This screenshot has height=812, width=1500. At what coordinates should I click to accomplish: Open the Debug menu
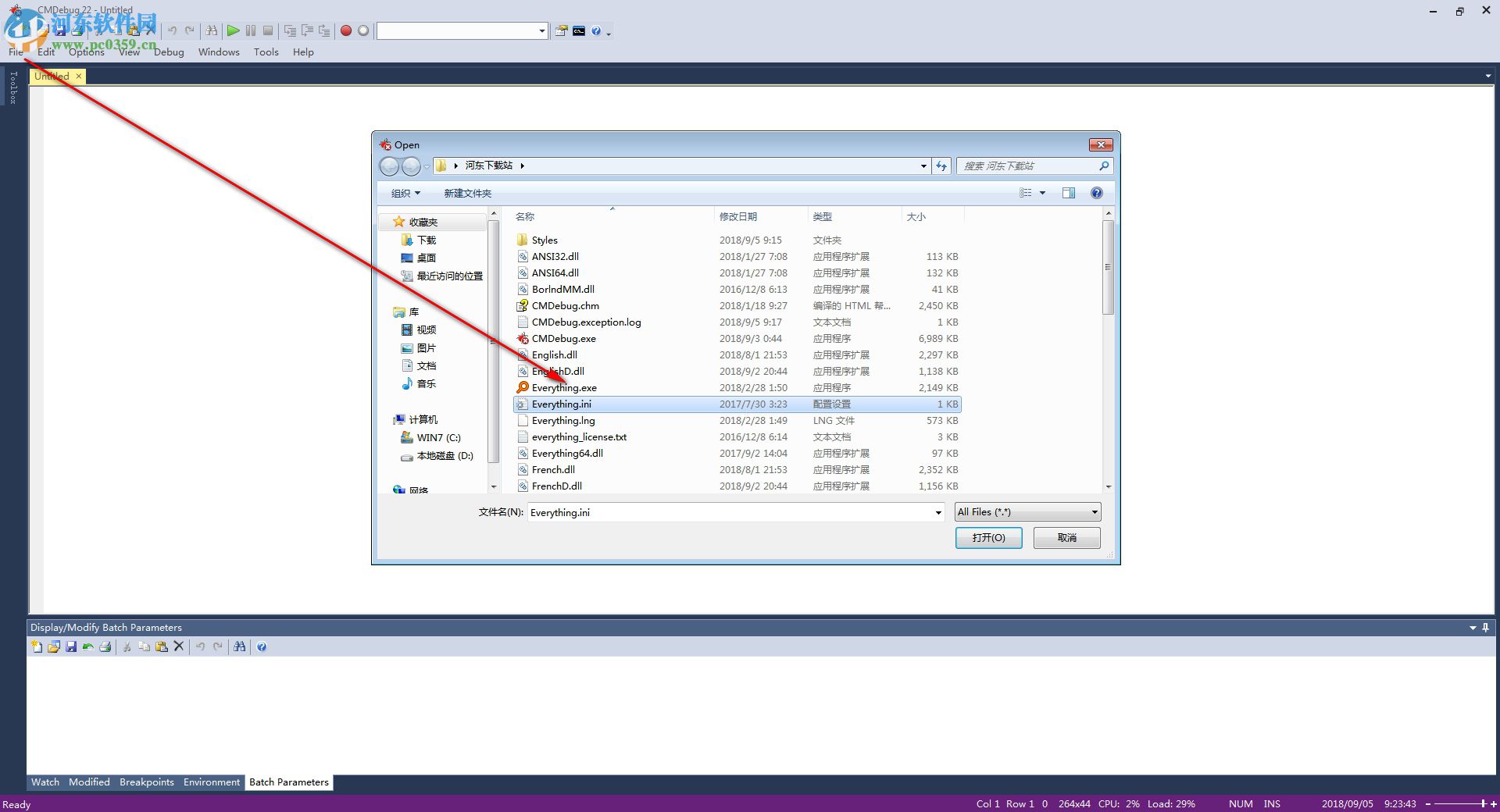169,52
